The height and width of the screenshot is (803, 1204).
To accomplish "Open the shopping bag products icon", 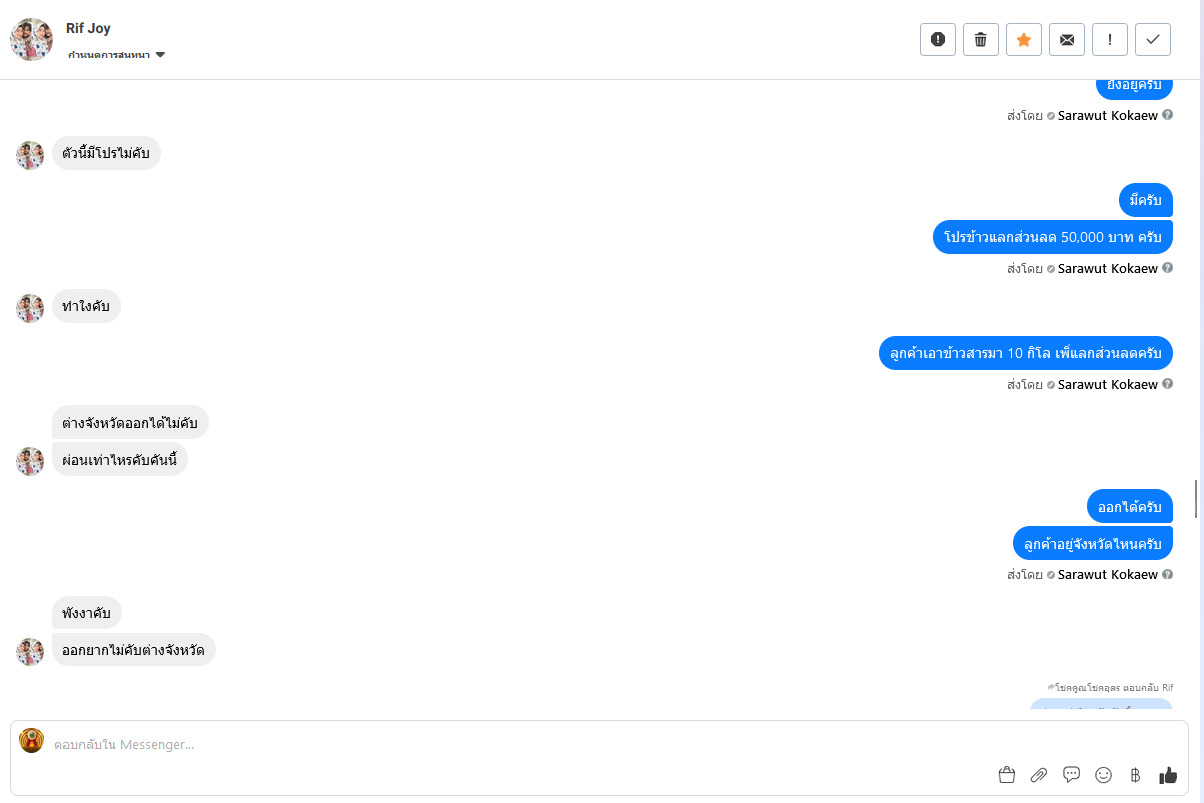I will coord(1007,775).
